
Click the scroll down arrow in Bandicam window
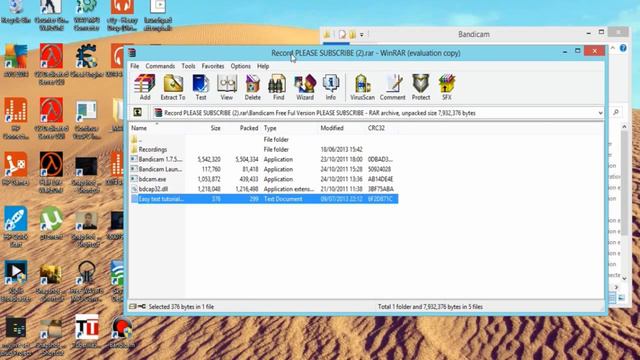[624, 278]
